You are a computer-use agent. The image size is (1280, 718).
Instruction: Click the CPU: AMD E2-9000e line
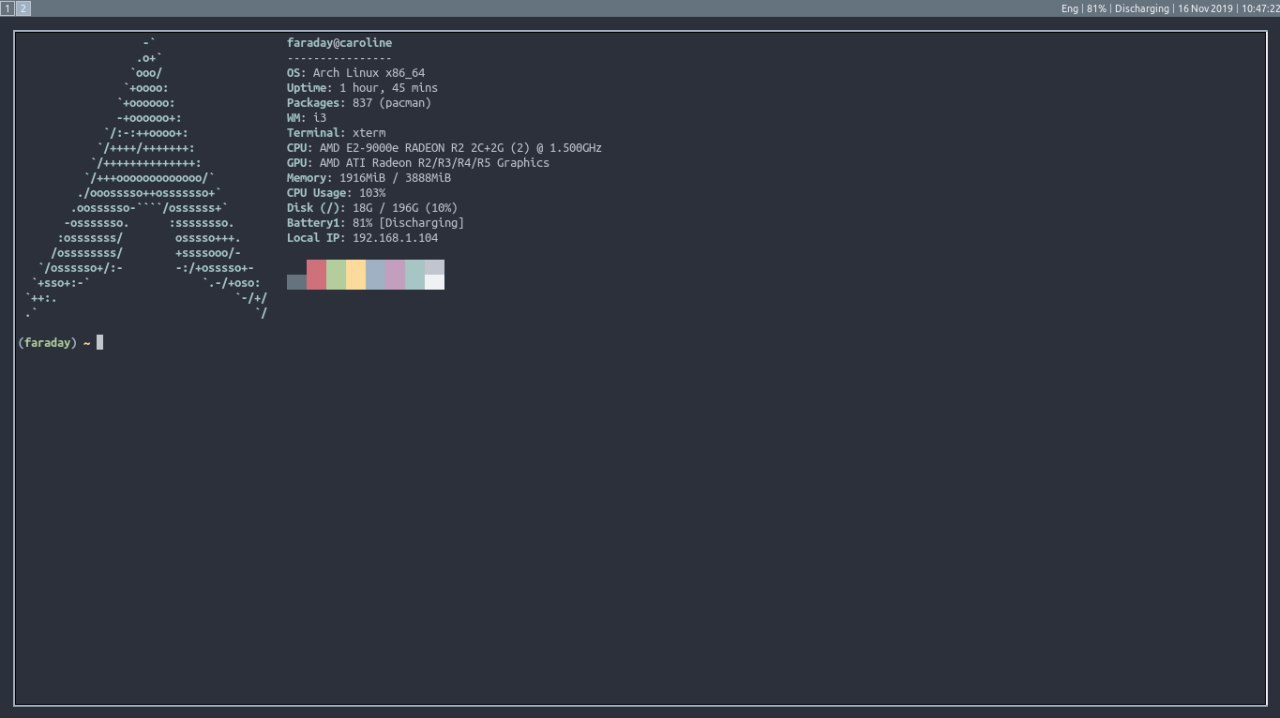coord(444,148)
